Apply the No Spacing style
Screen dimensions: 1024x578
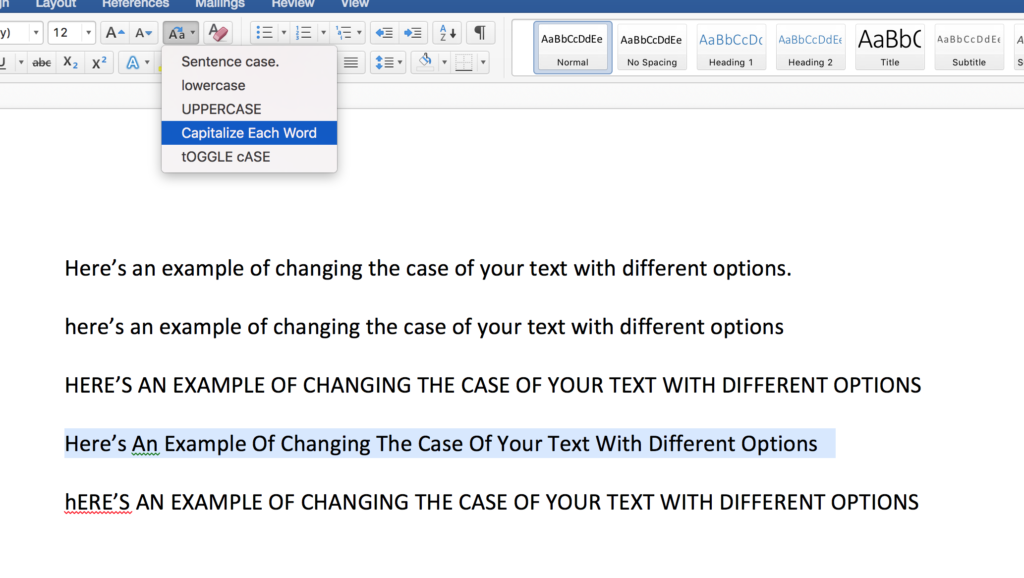[x=652, y=48]
